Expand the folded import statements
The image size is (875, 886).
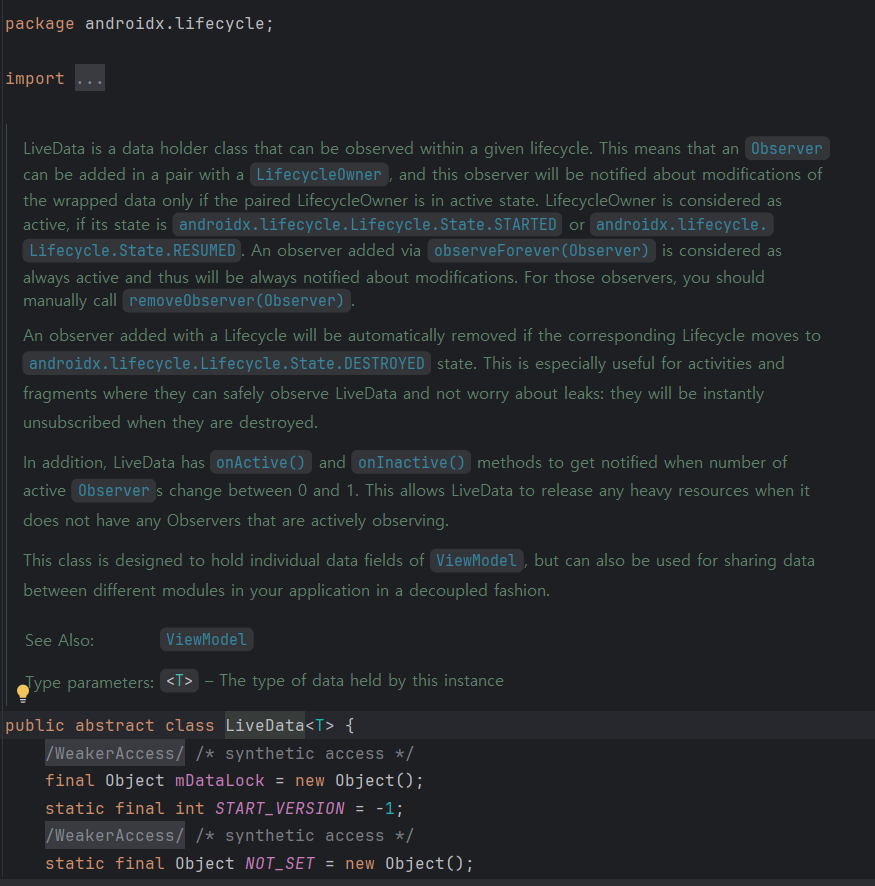(x=90, y=79)
